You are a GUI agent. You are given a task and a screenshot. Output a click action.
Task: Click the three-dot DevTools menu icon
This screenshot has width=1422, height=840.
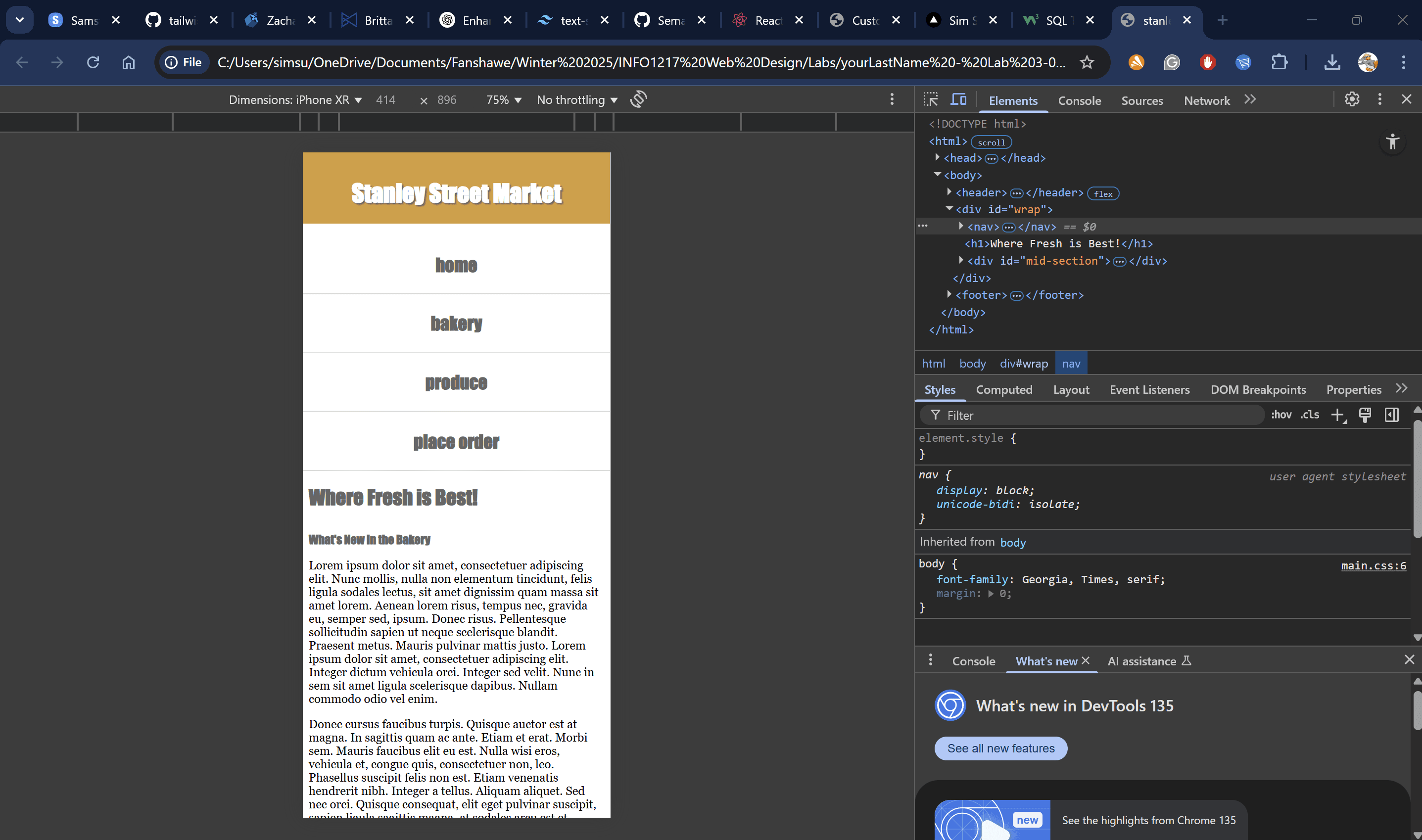click(x=1379, y=99)
